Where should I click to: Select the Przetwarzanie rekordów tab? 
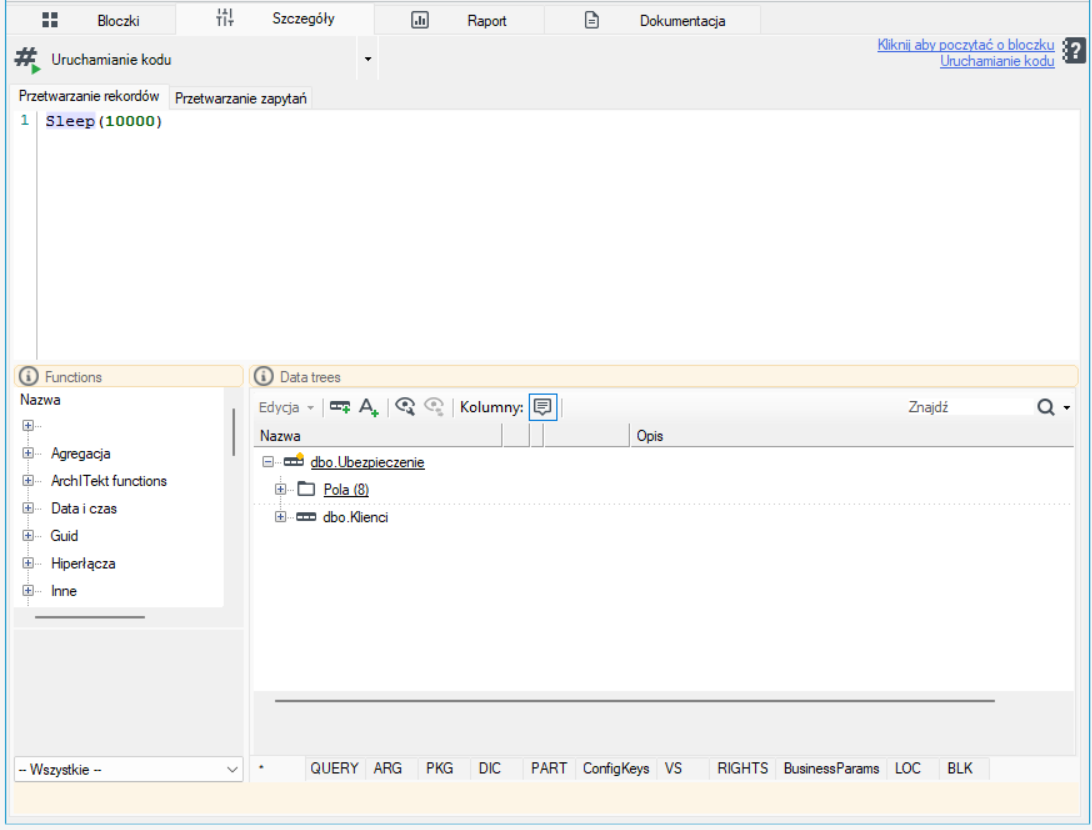[x=89, y=96]
